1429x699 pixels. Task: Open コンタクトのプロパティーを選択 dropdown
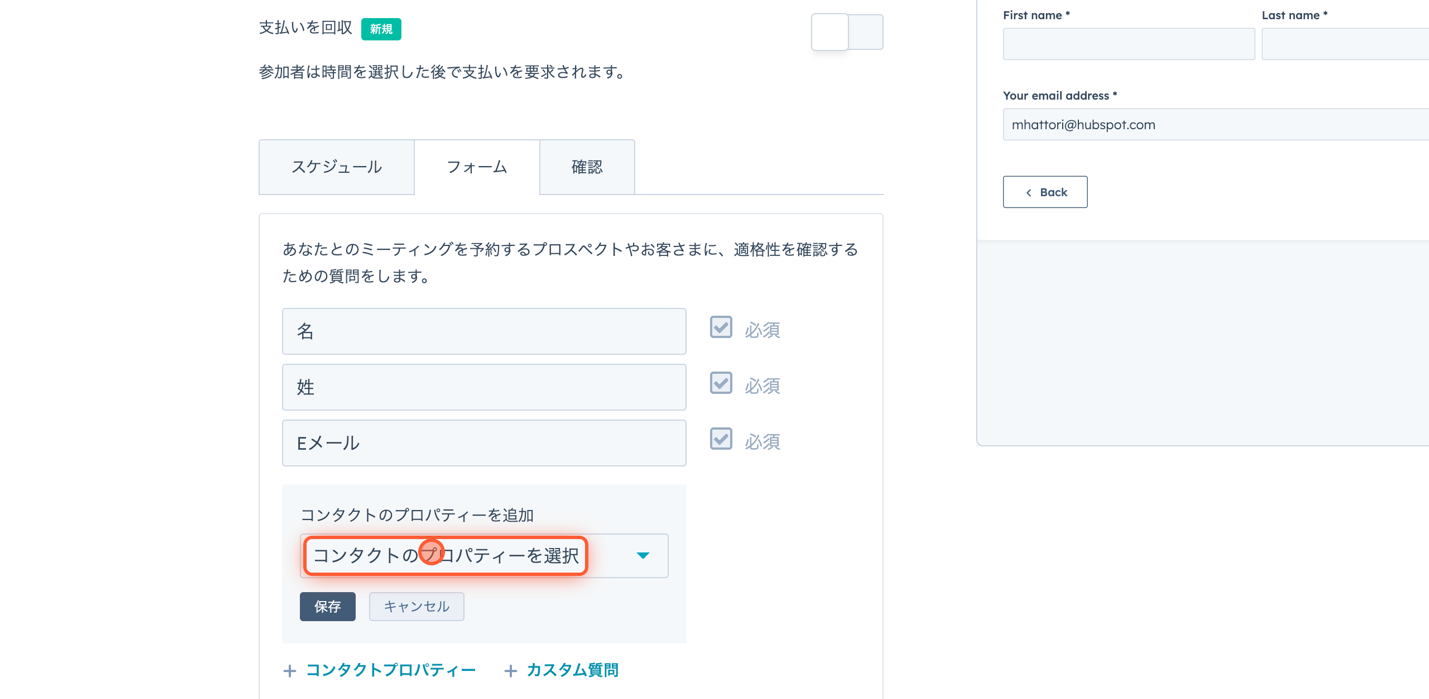point(484,556)
